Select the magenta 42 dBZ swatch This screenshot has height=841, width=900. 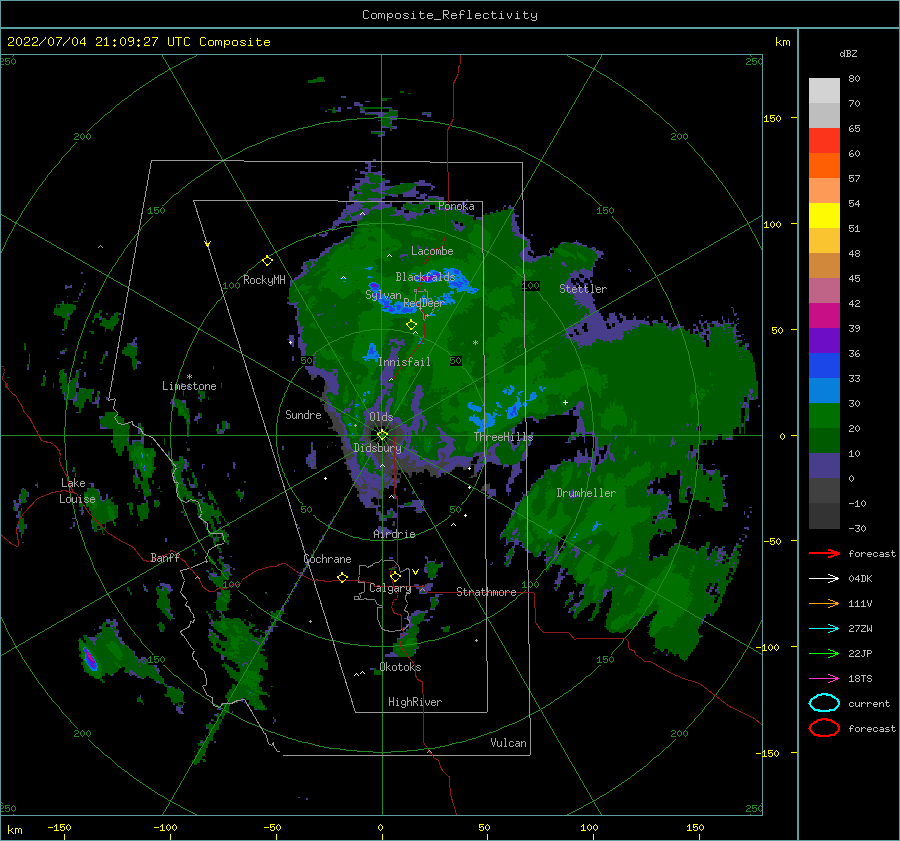point(824,316)
